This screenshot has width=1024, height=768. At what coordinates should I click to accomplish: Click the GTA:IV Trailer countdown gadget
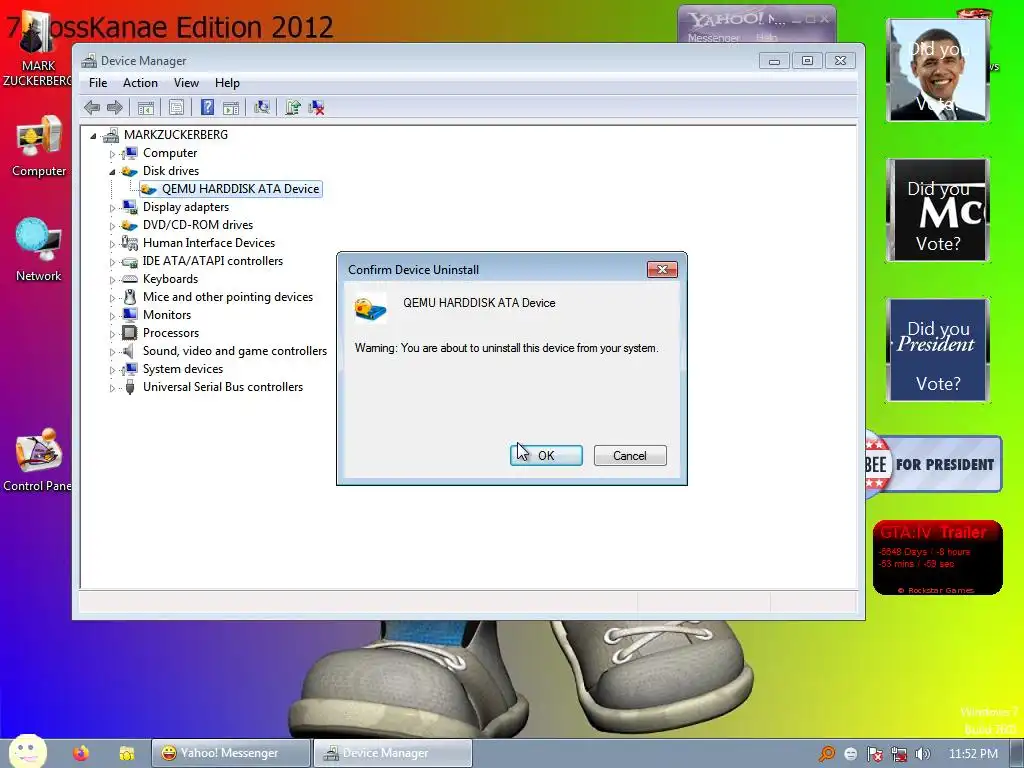(938, 558)
